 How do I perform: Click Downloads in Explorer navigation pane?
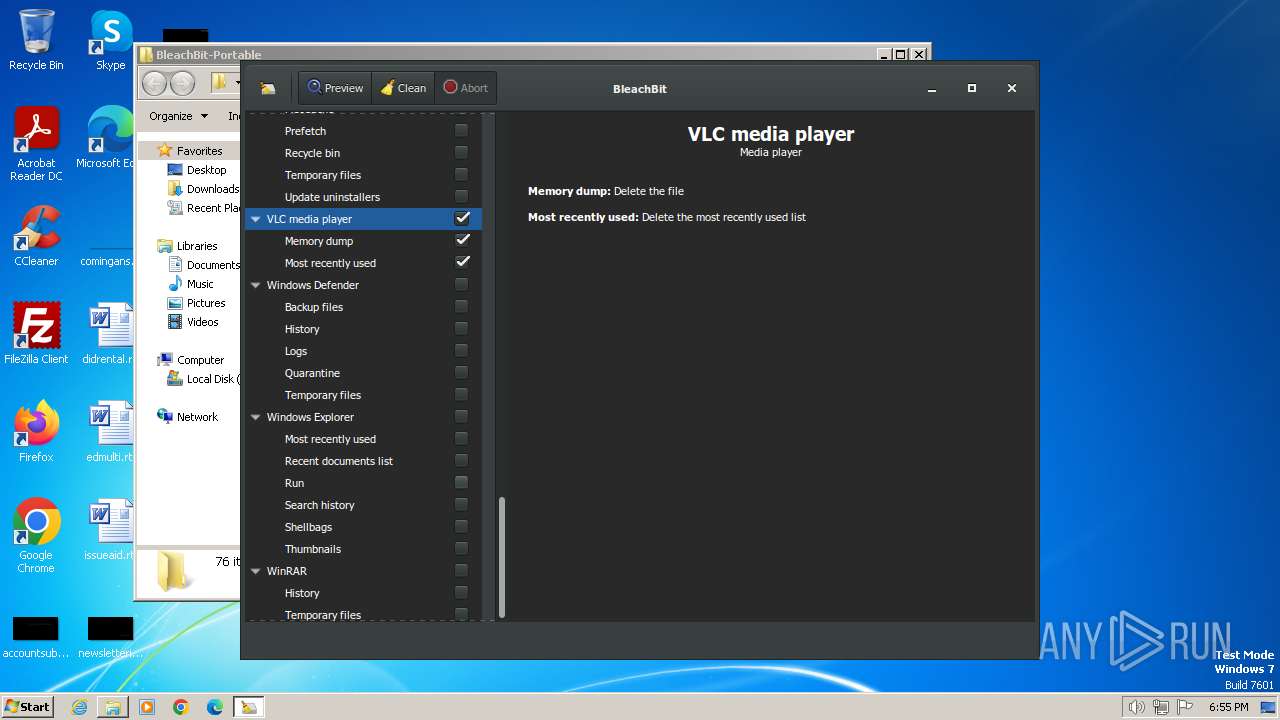point(204,189)
